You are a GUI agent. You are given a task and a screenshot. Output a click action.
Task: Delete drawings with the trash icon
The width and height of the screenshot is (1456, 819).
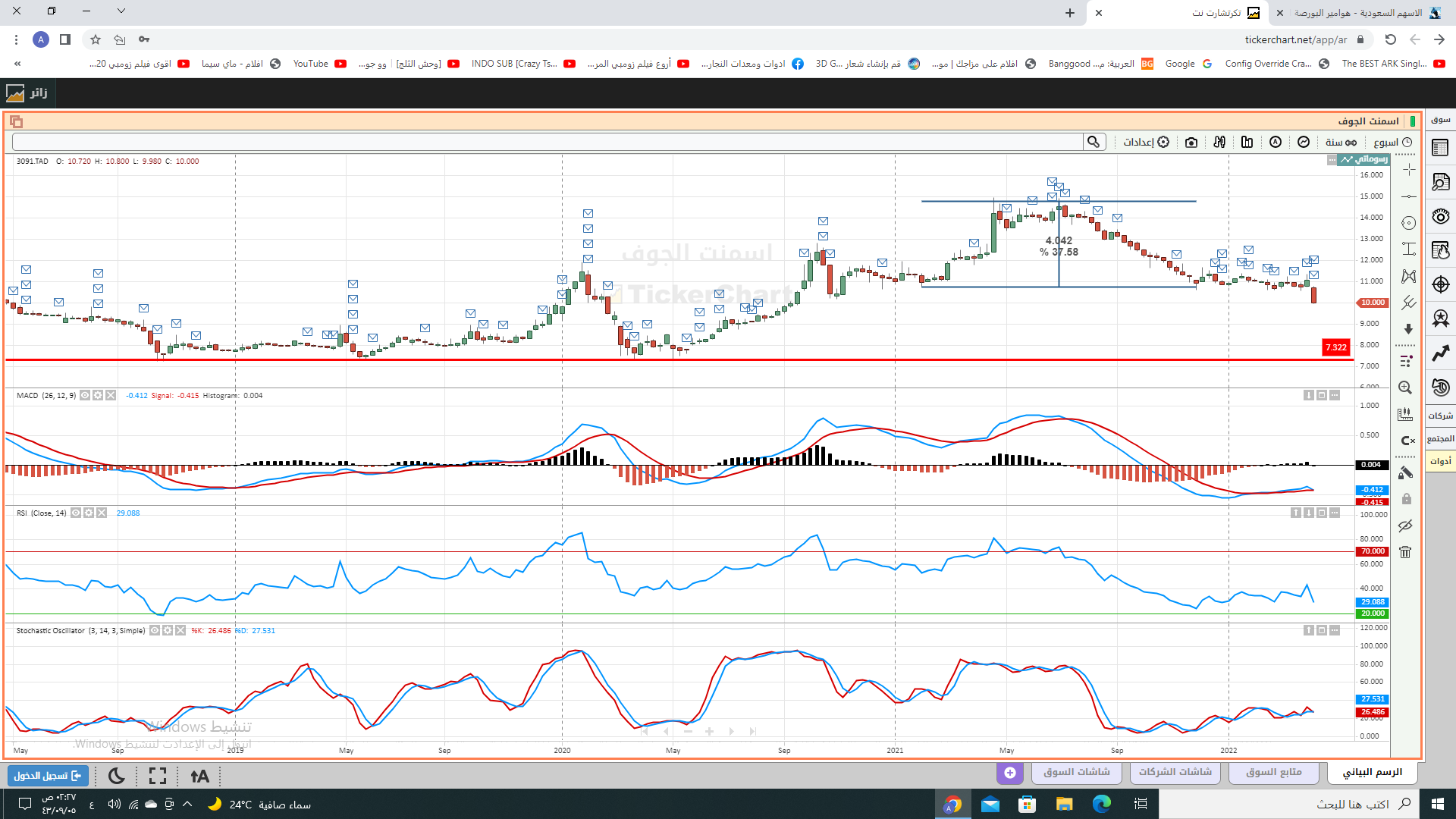(x=1405, y=552)
